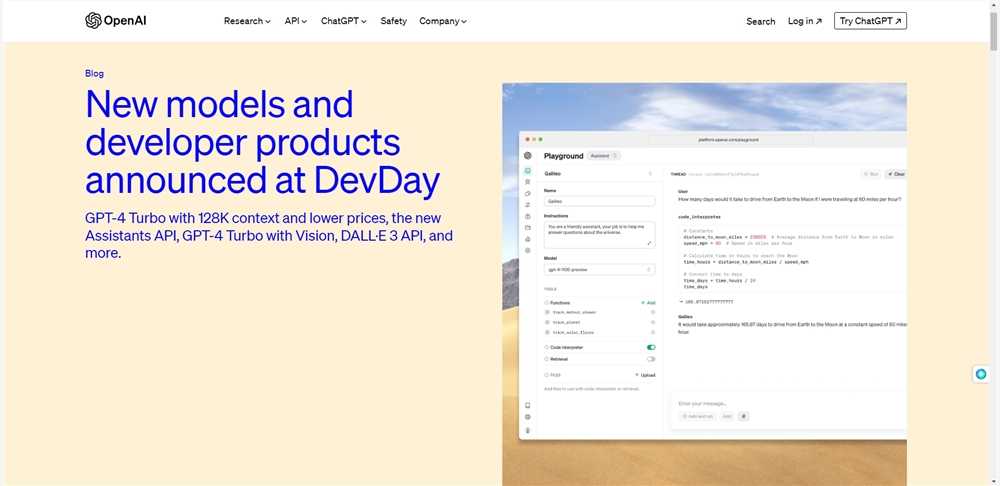The image size is (1000, 486).
Task: Click the Functions info circle icon
Action: [x=547, y=303]
